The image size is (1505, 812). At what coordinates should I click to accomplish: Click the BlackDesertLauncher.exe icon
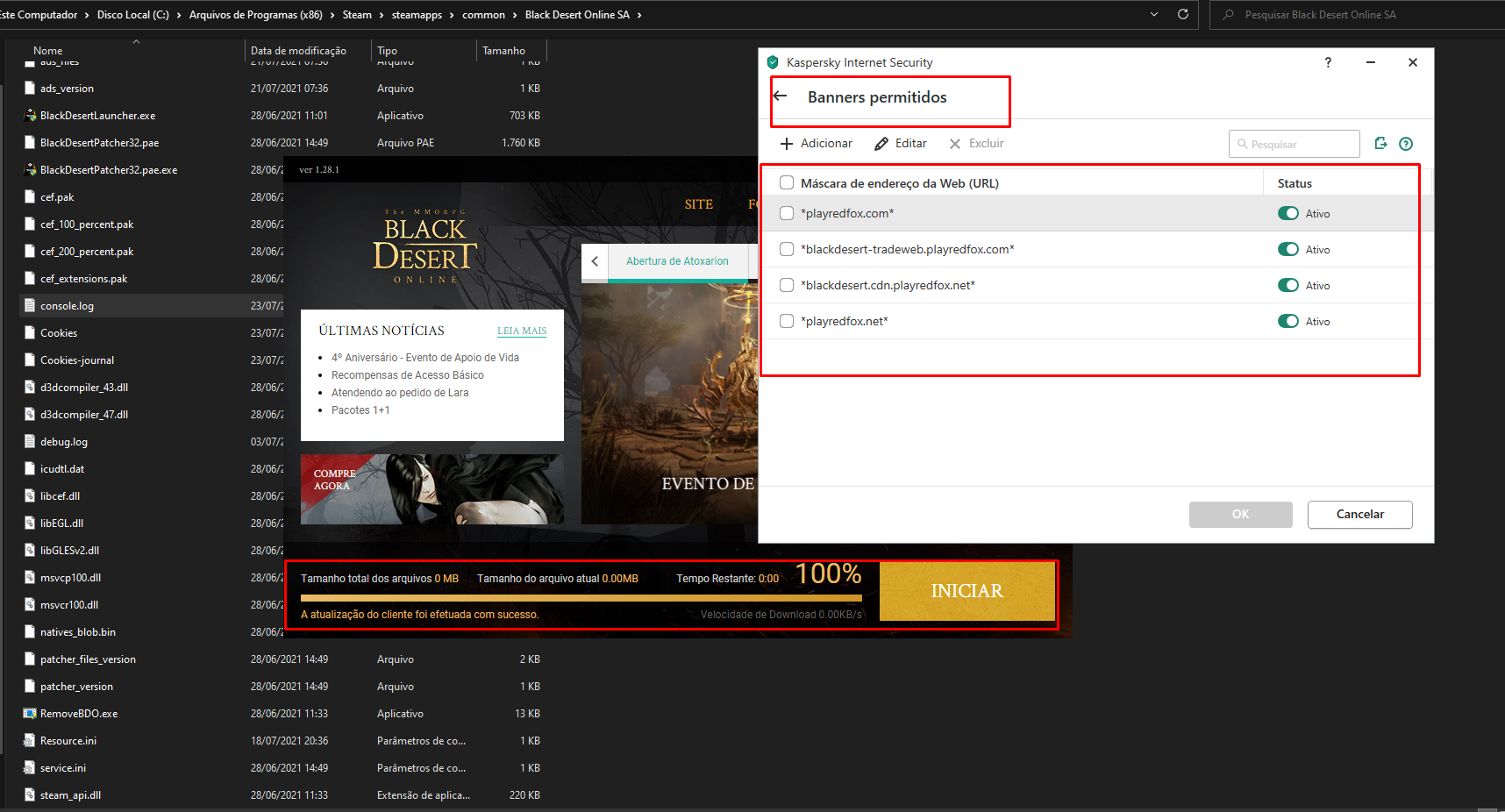(30, 115)
